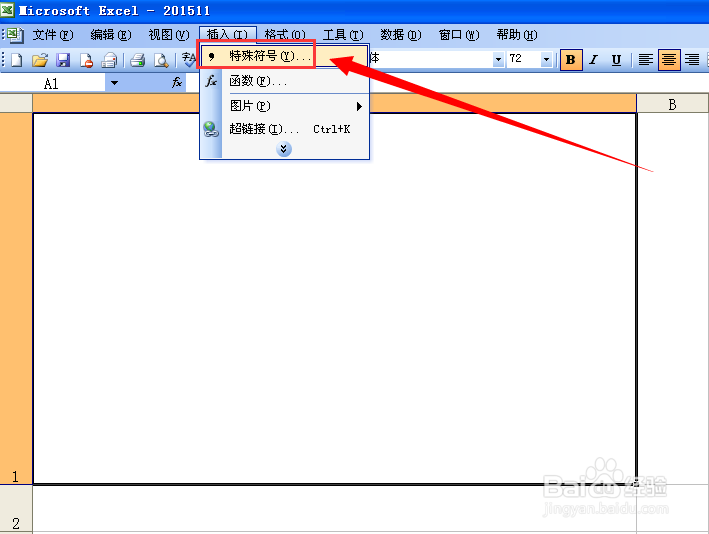This screenshot has height=534, width=709.
Task: Print with the printer icon
Action: pos(137,60)
